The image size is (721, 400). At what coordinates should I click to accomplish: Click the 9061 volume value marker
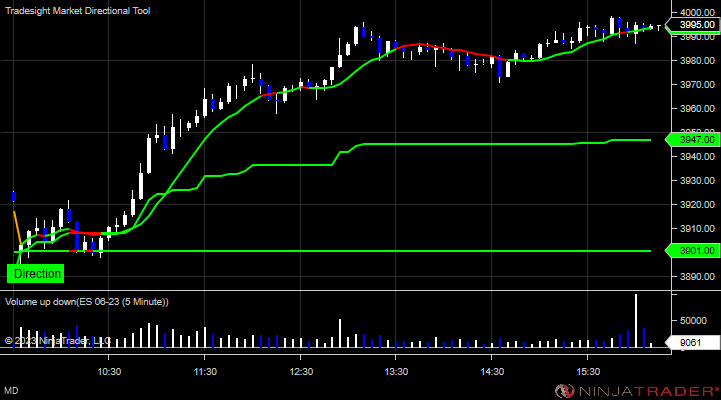[x=693, y=342]
